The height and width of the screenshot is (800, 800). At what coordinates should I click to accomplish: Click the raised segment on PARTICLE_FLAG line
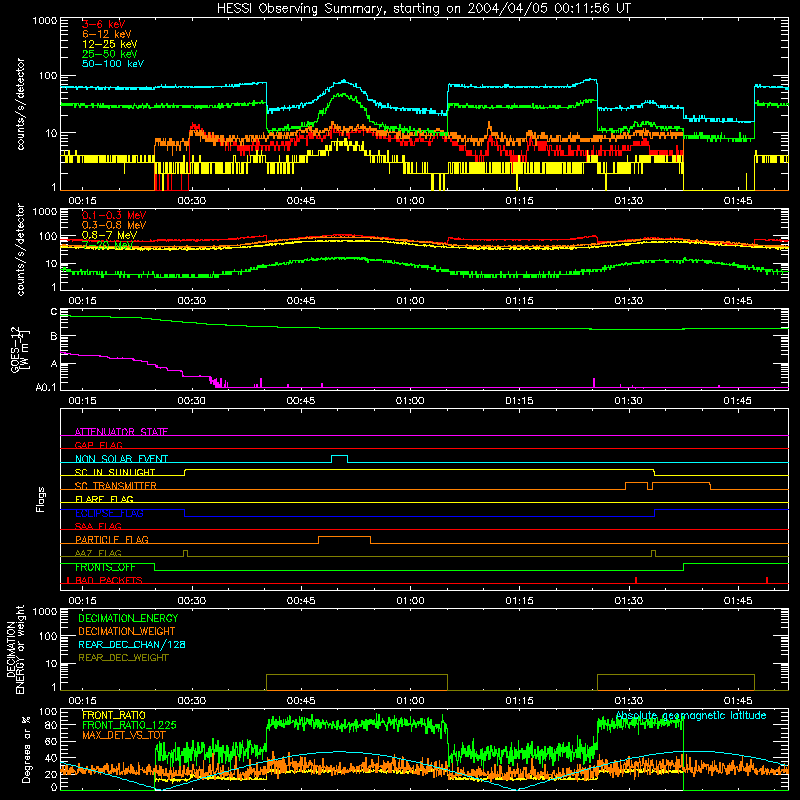tap(344, 540)
